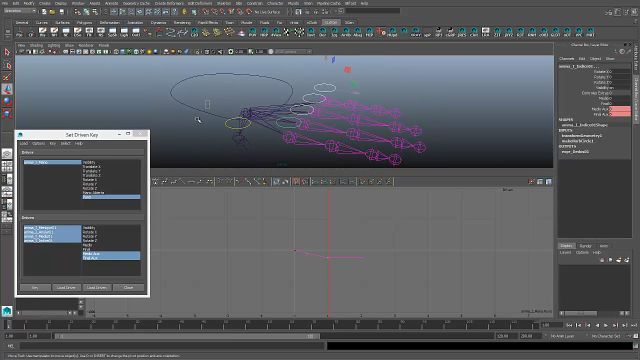Click the Load Driver button

[66, 288]
